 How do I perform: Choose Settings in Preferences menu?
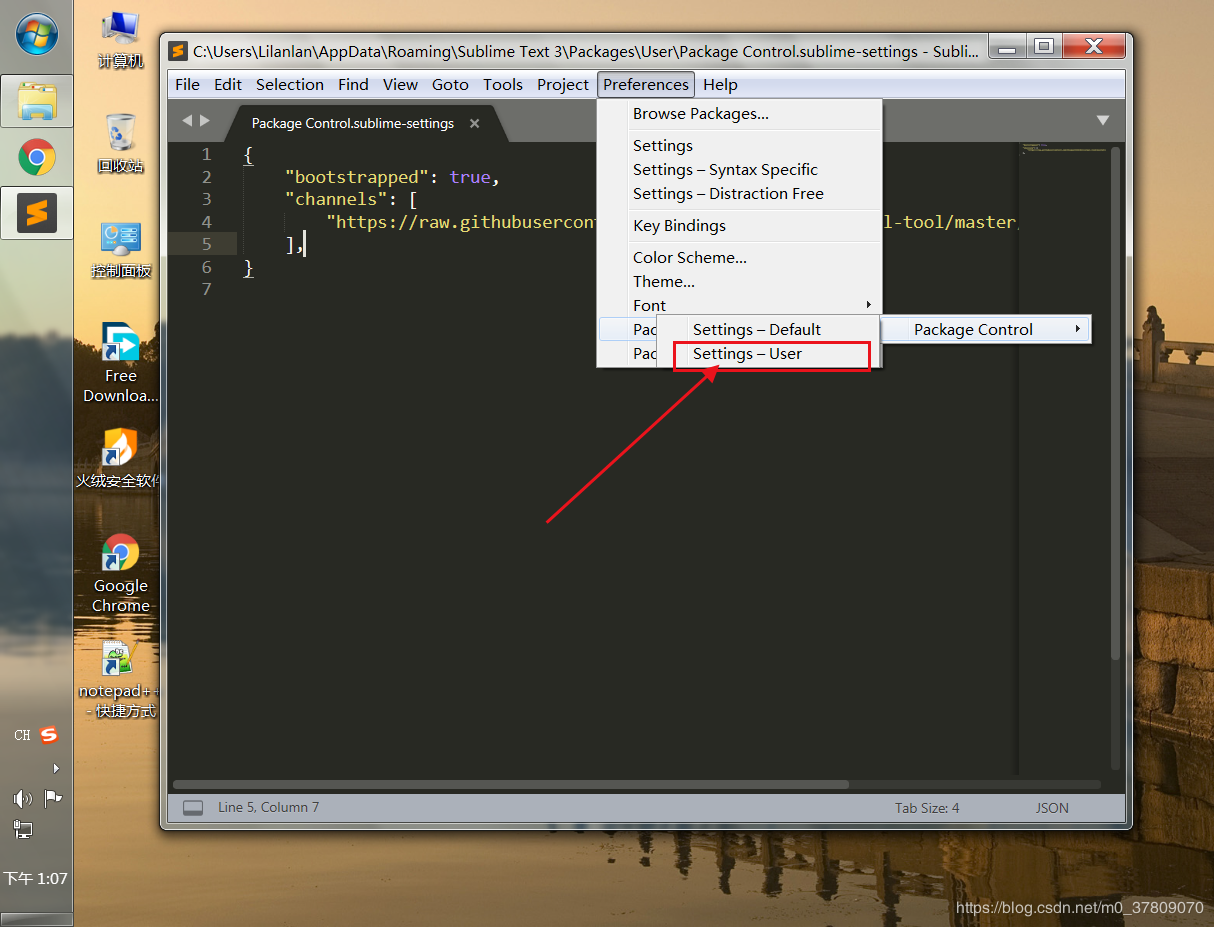click(740, 146)
